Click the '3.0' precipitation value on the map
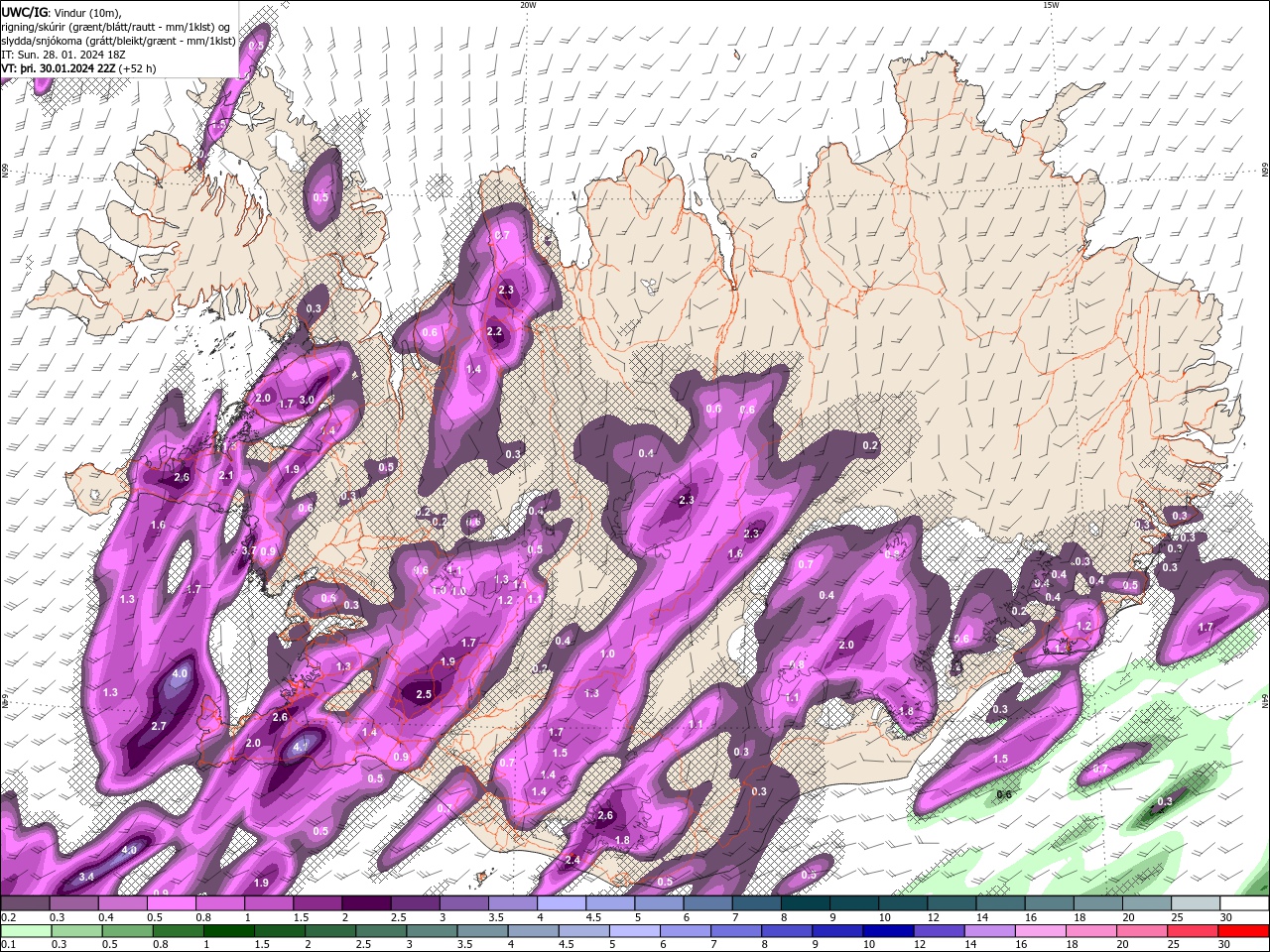The height and width of the screenshot is (952, 1270). point(307,400)
